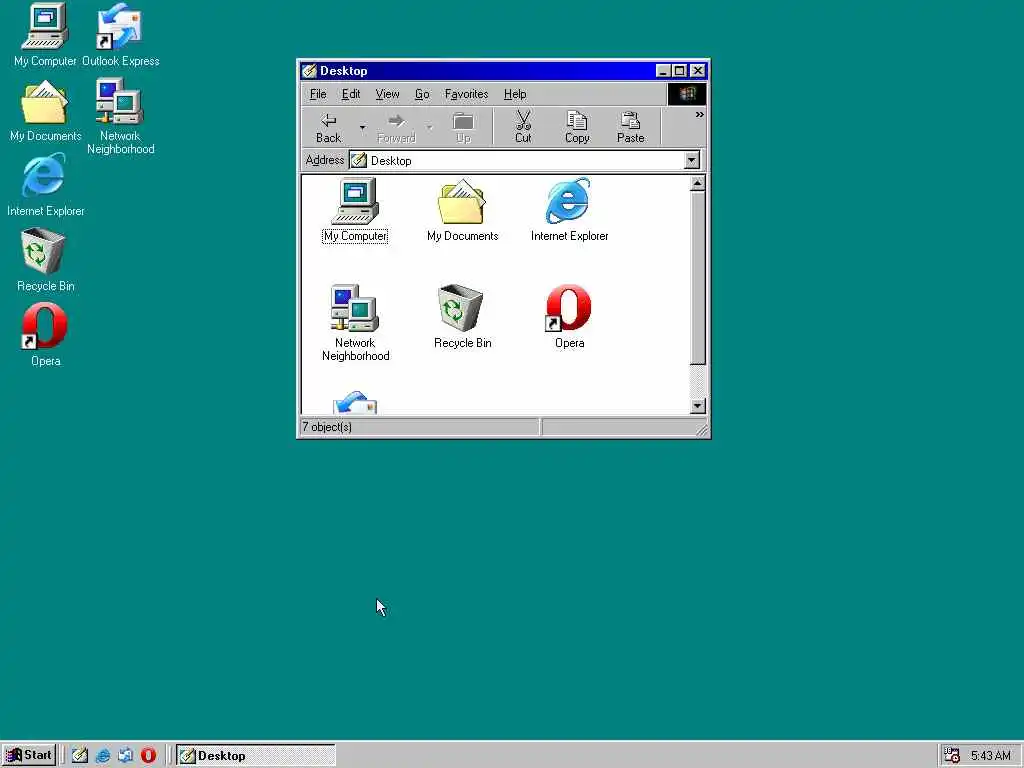Open the View menu

pyautogui.click(x=387, y=94)
